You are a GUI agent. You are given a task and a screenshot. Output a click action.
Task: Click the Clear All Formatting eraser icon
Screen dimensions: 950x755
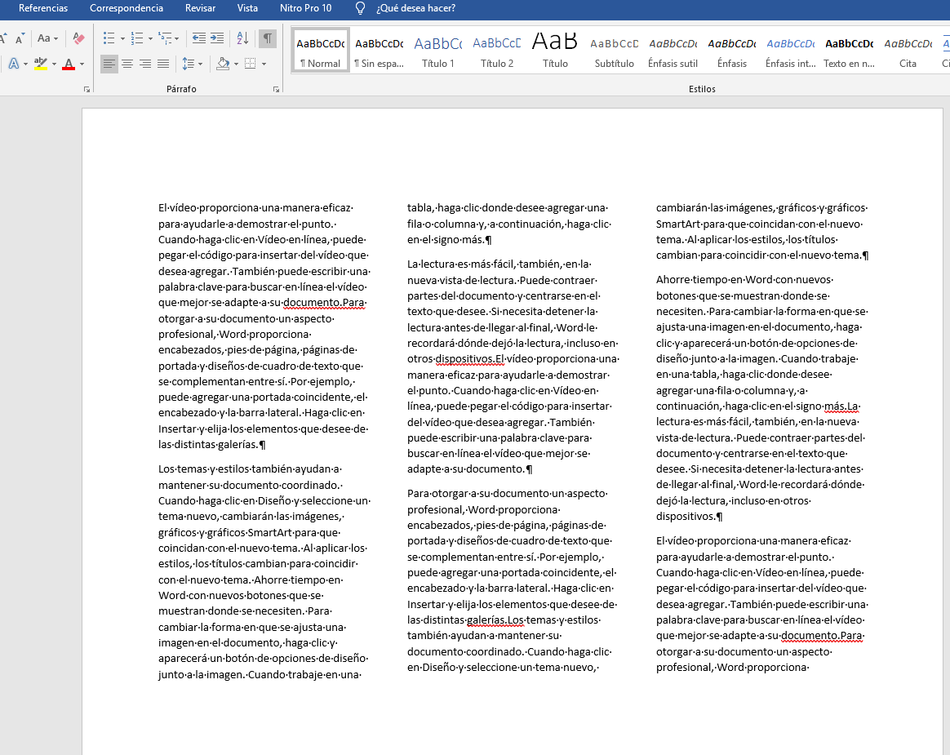pos(79,39)
